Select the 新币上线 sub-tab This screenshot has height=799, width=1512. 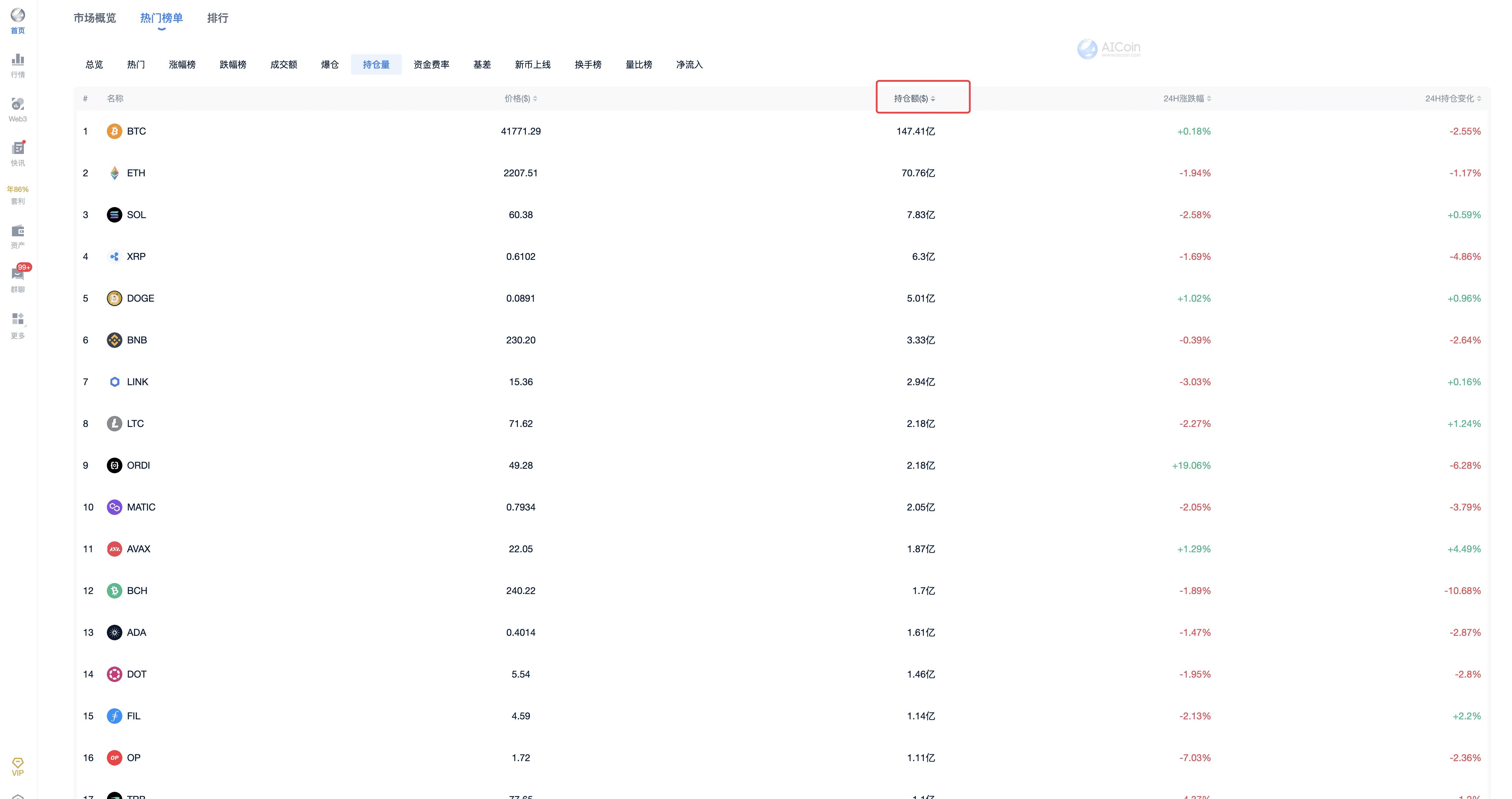[x=533, y=64]
